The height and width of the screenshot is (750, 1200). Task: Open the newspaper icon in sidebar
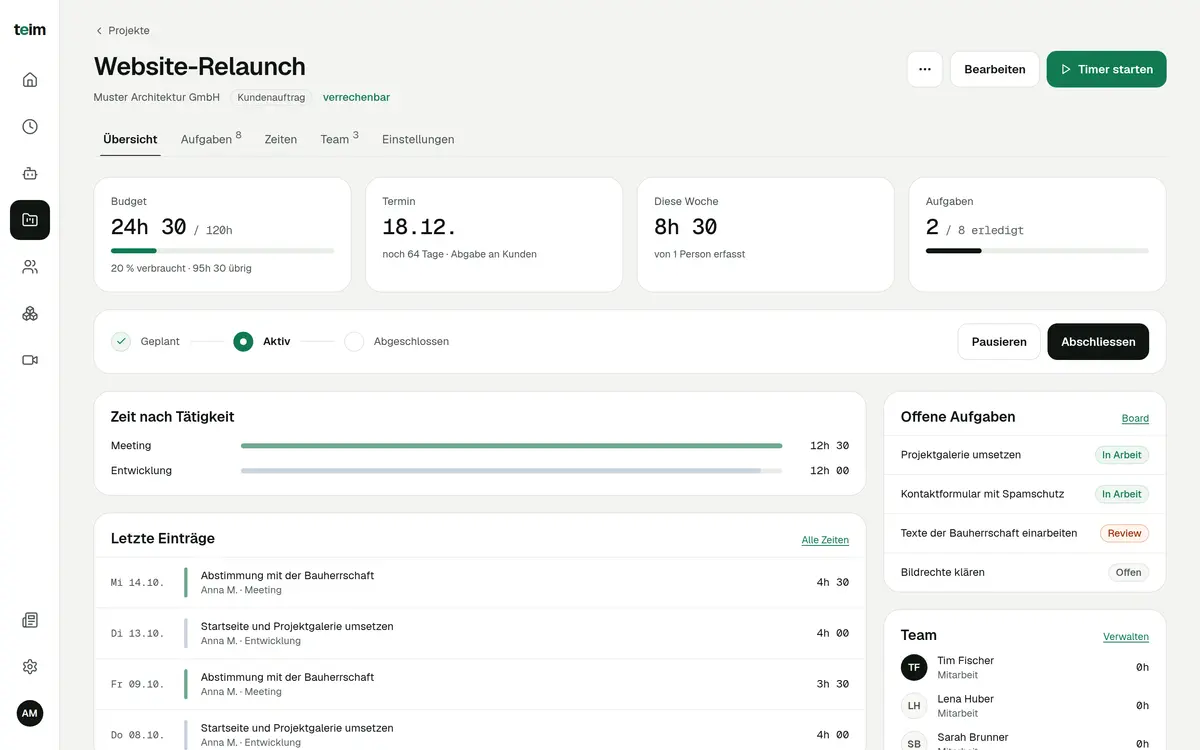30,620
